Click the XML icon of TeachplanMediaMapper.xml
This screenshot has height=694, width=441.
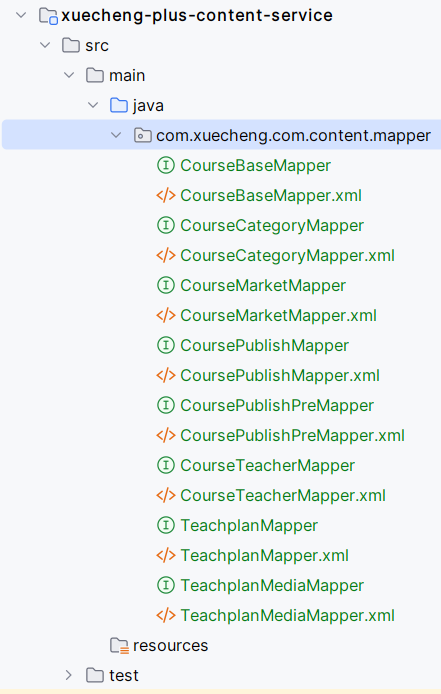tap(166, 615)
